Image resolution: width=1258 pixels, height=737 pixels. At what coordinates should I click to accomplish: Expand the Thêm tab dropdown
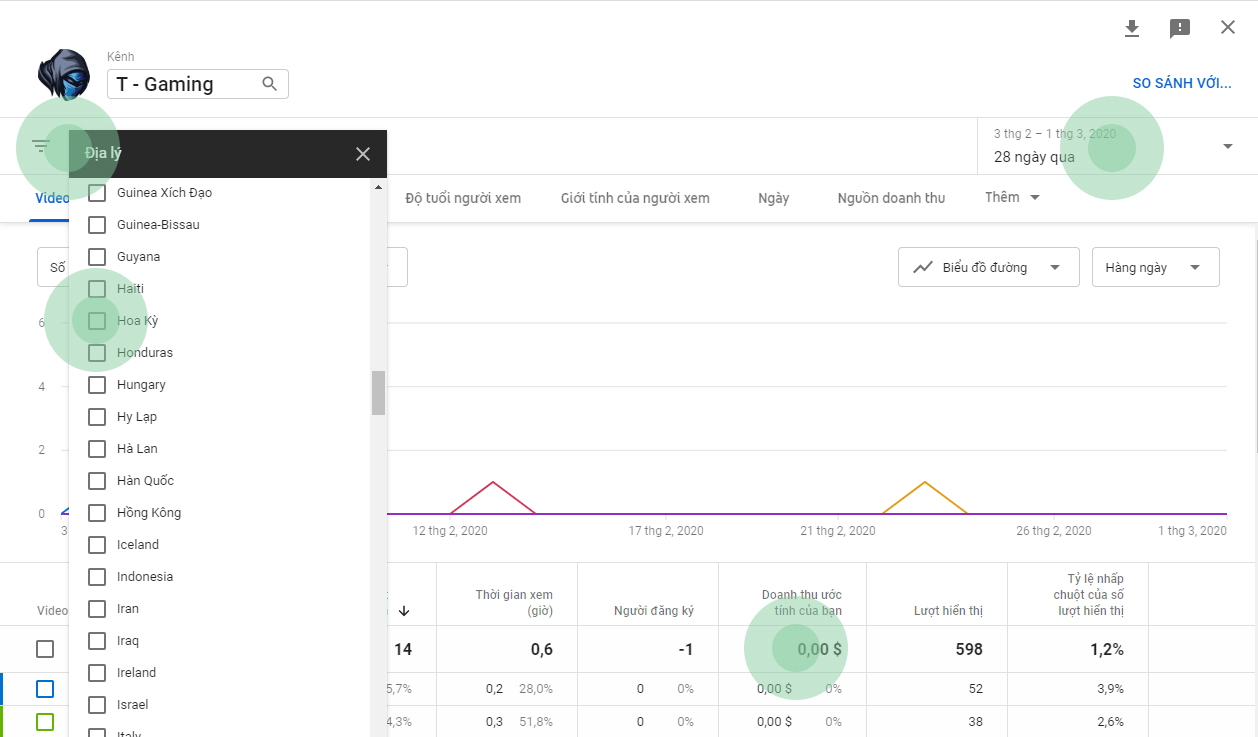tap(1012, 197)
